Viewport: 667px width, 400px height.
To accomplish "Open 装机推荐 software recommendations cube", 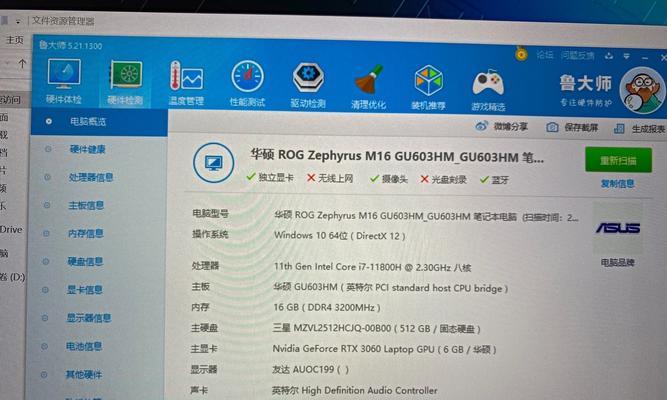I will pos(428,87).
